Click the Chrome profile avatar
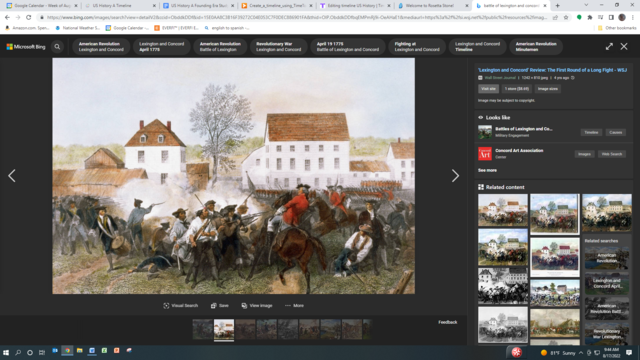 (622, 18)
